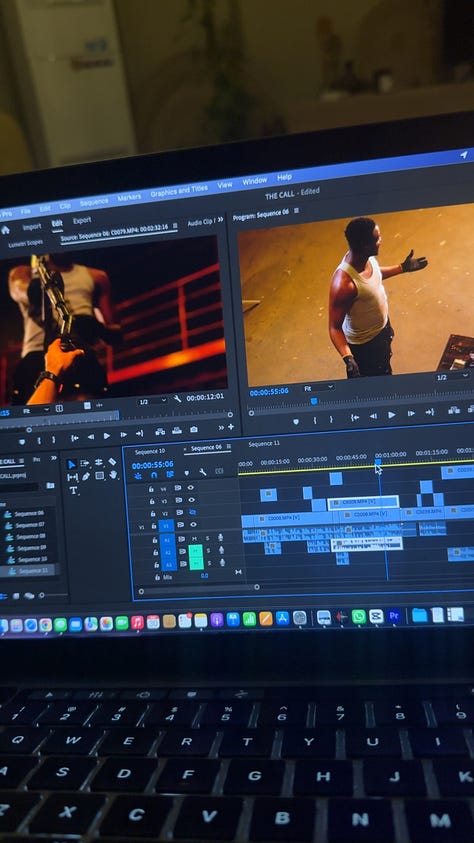Open the Markers menu

[129, 197]
